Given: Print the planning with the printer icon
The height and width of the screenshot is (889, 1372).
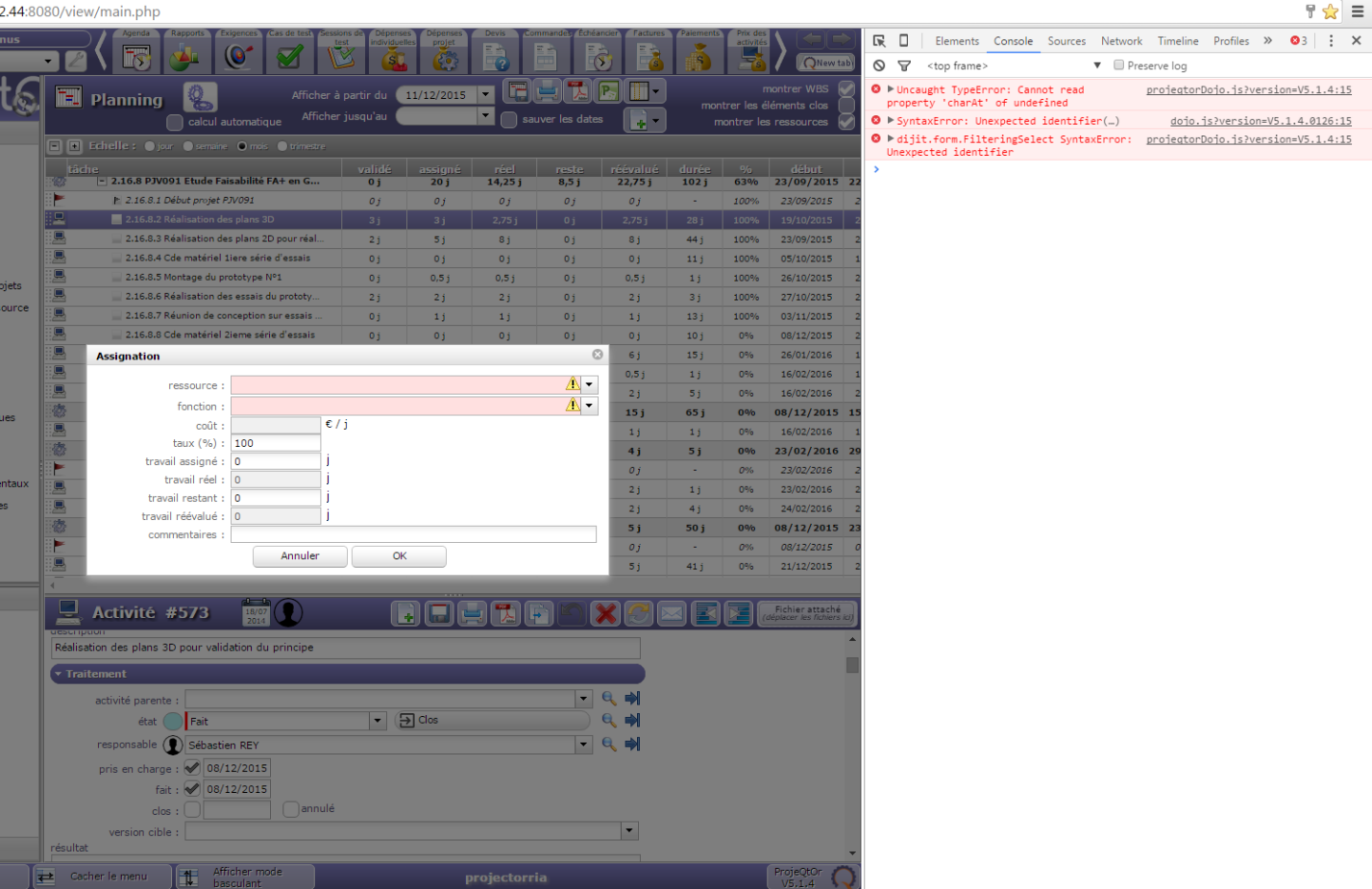Looking at the screenshot, I should click(x=547, y=91).
